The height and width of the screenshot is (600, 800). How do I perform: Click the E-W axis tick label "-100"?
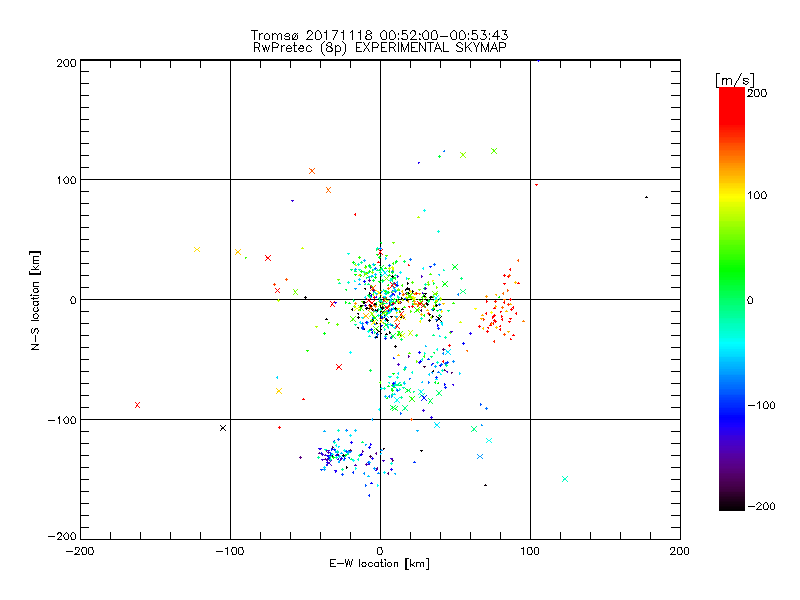[230, 551]
